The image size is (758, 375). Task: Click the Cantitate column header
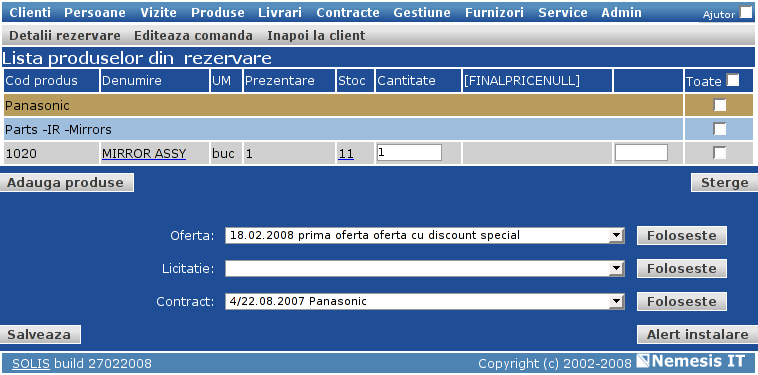tap(418, 80)
